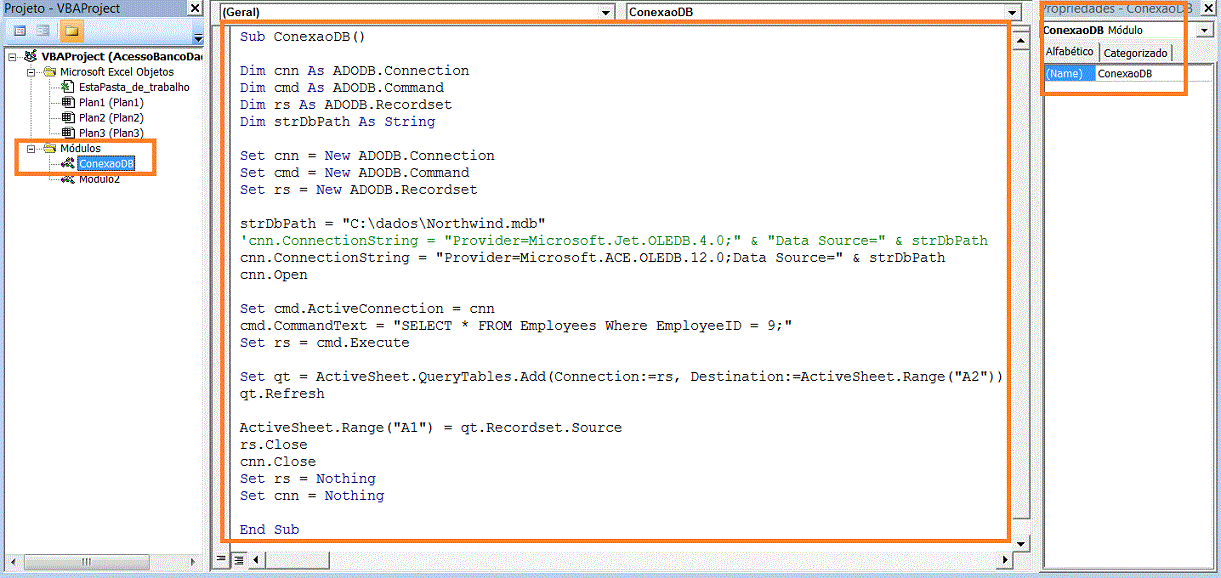Switch to the Categorizado properties tab
The width and height of the screenshot is (1221, 578).
point(1135,53)
